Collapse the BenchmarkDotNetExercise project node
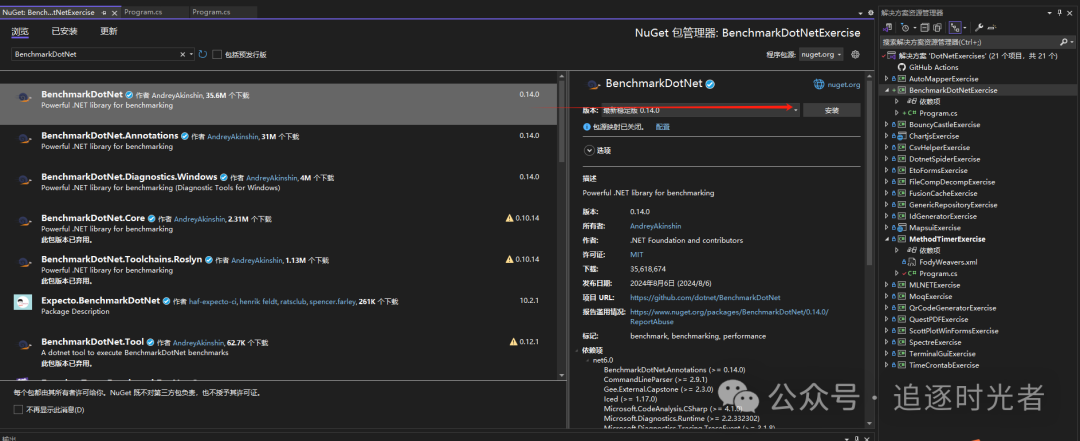 click(886, 90)
